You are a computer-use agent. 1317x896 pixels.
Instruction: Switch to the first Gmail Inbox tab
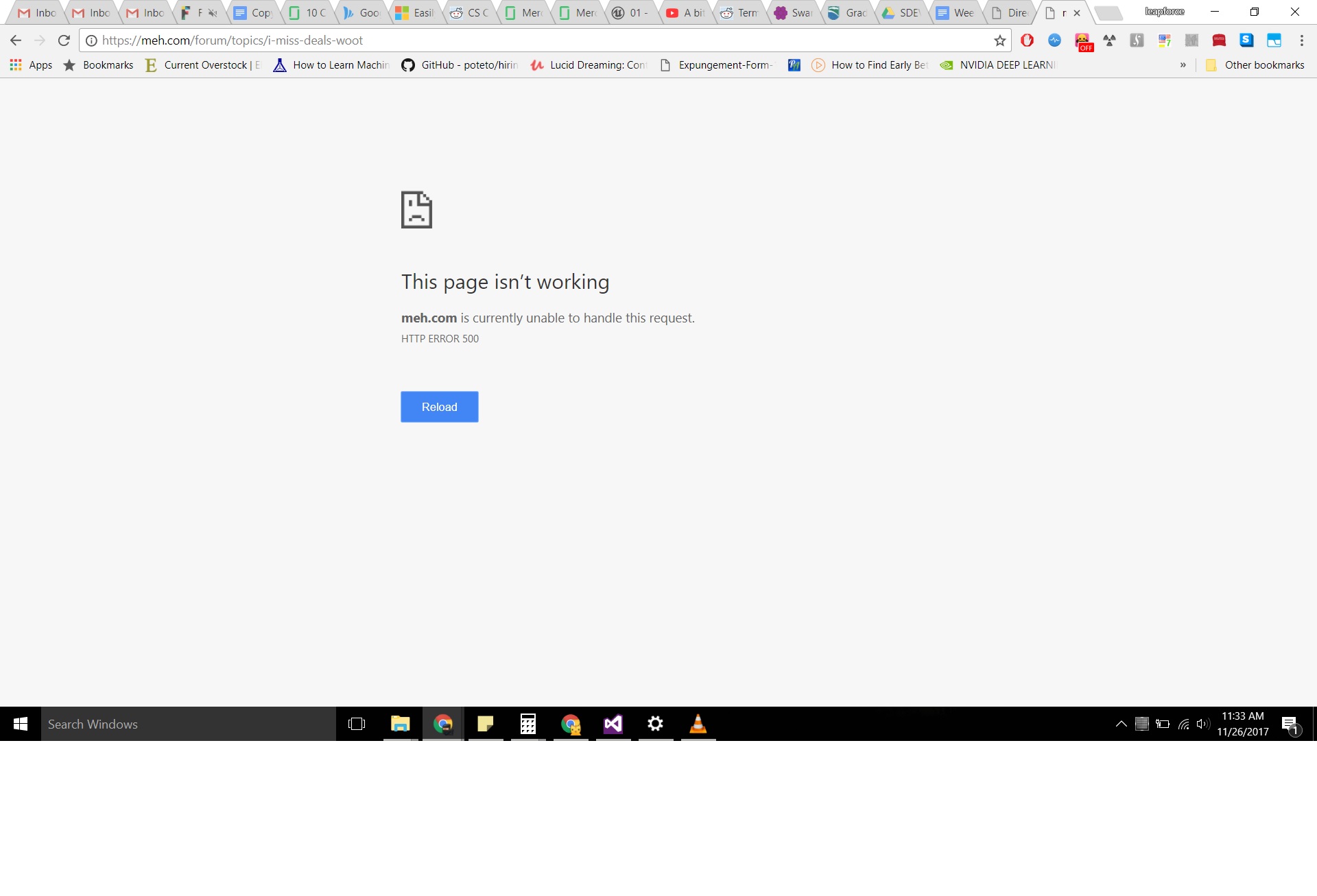(x=38, y=13)
